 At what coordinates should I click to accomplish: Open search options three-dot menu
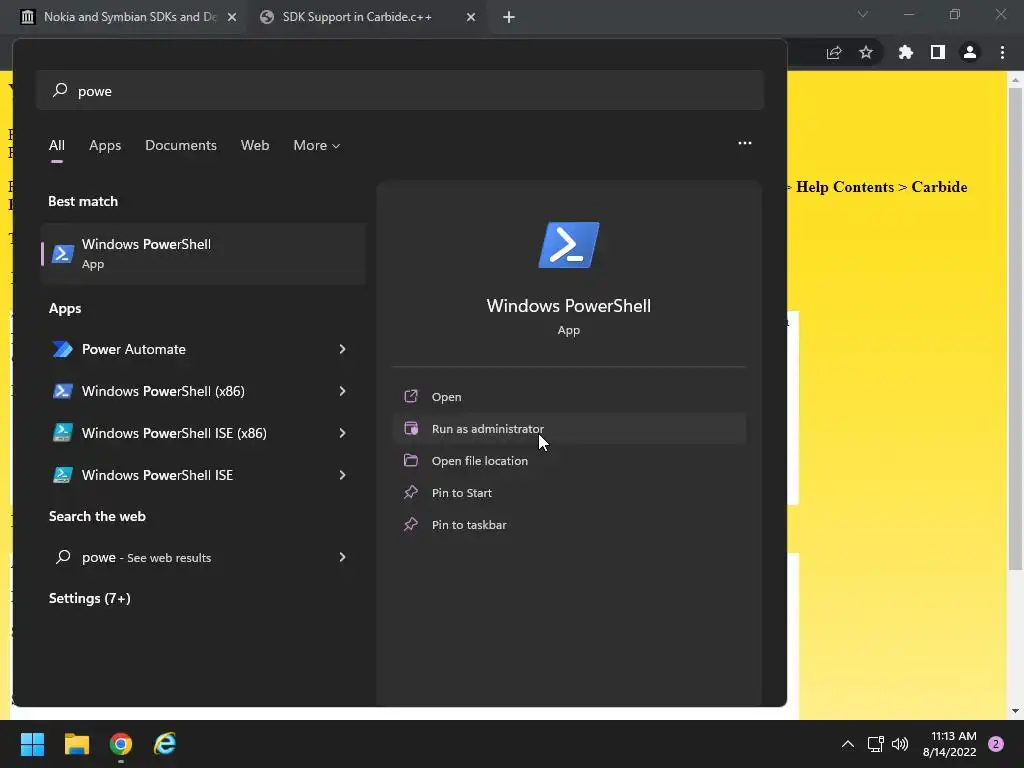tap(744, 143)
